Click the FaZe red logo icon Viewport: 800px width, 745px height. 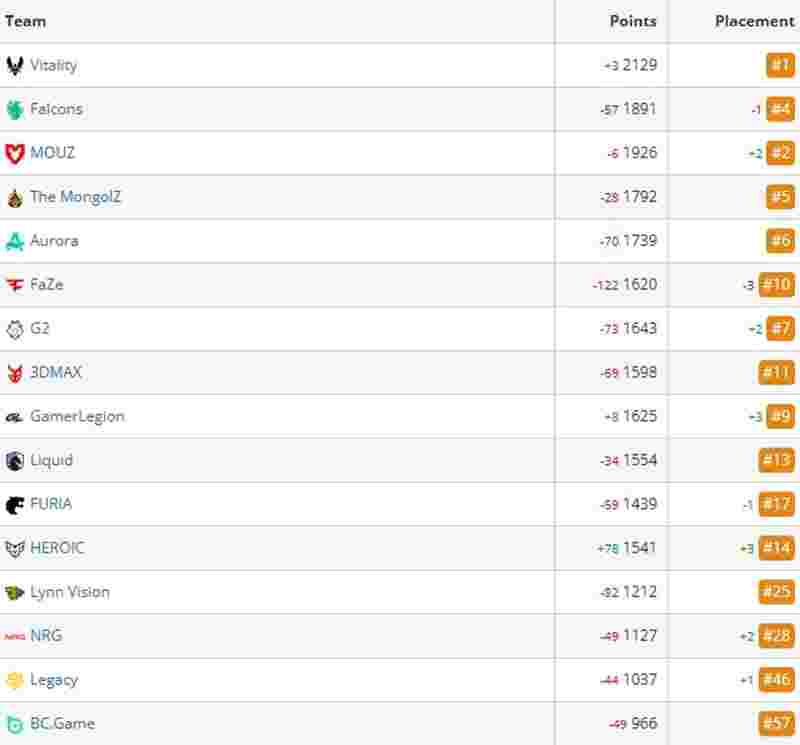click(x=15, y=285)
